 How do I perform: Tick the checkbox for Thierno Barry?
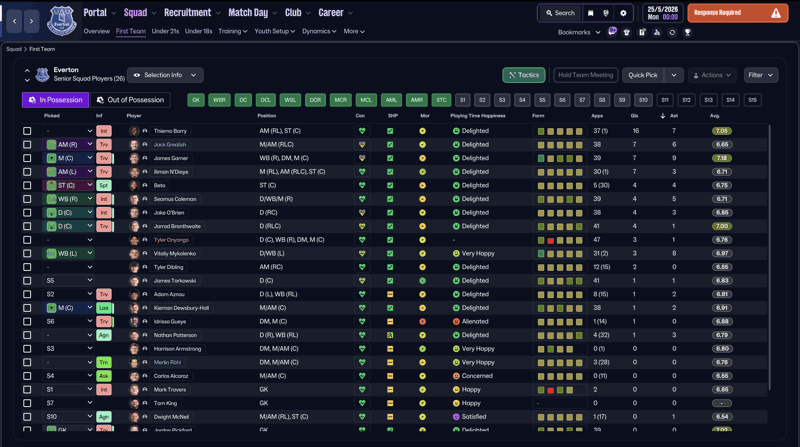pos(27,131)
